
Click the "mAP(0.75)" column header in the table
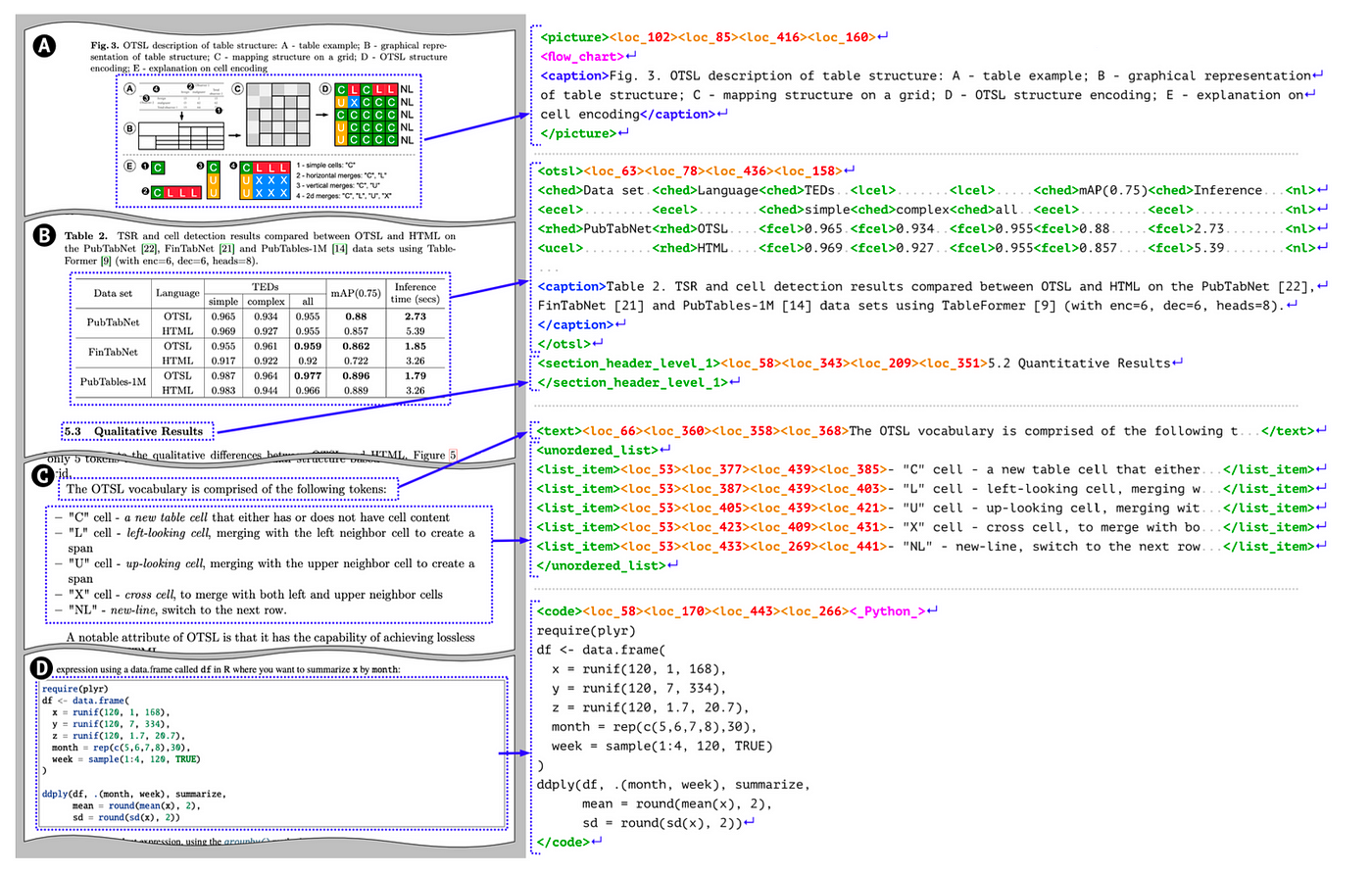point(356,293)
